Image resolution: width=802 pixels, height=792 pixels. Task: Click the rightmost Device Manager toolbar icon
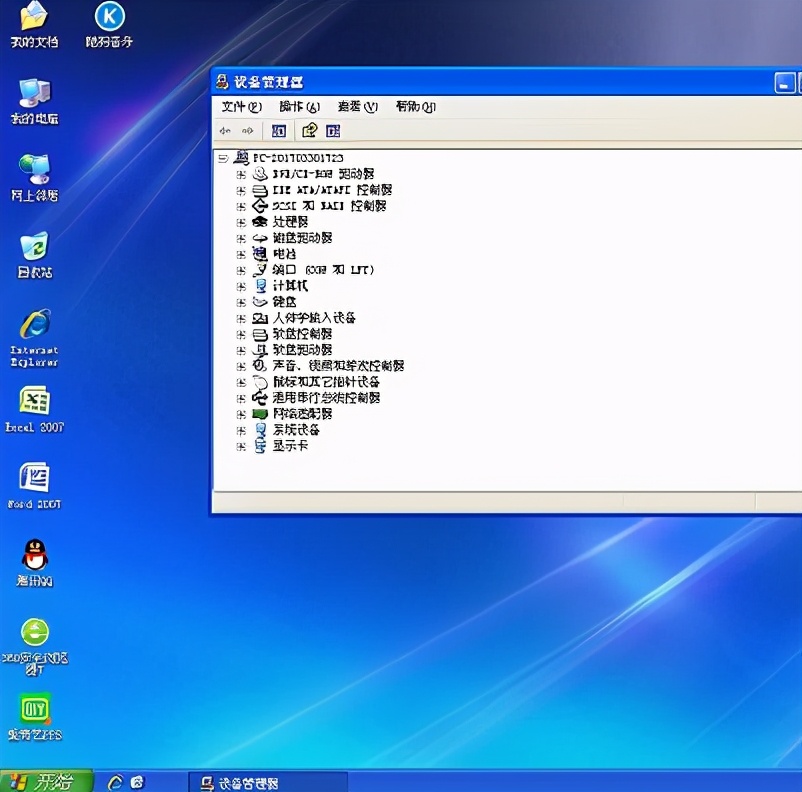click(x=333, y=131)
